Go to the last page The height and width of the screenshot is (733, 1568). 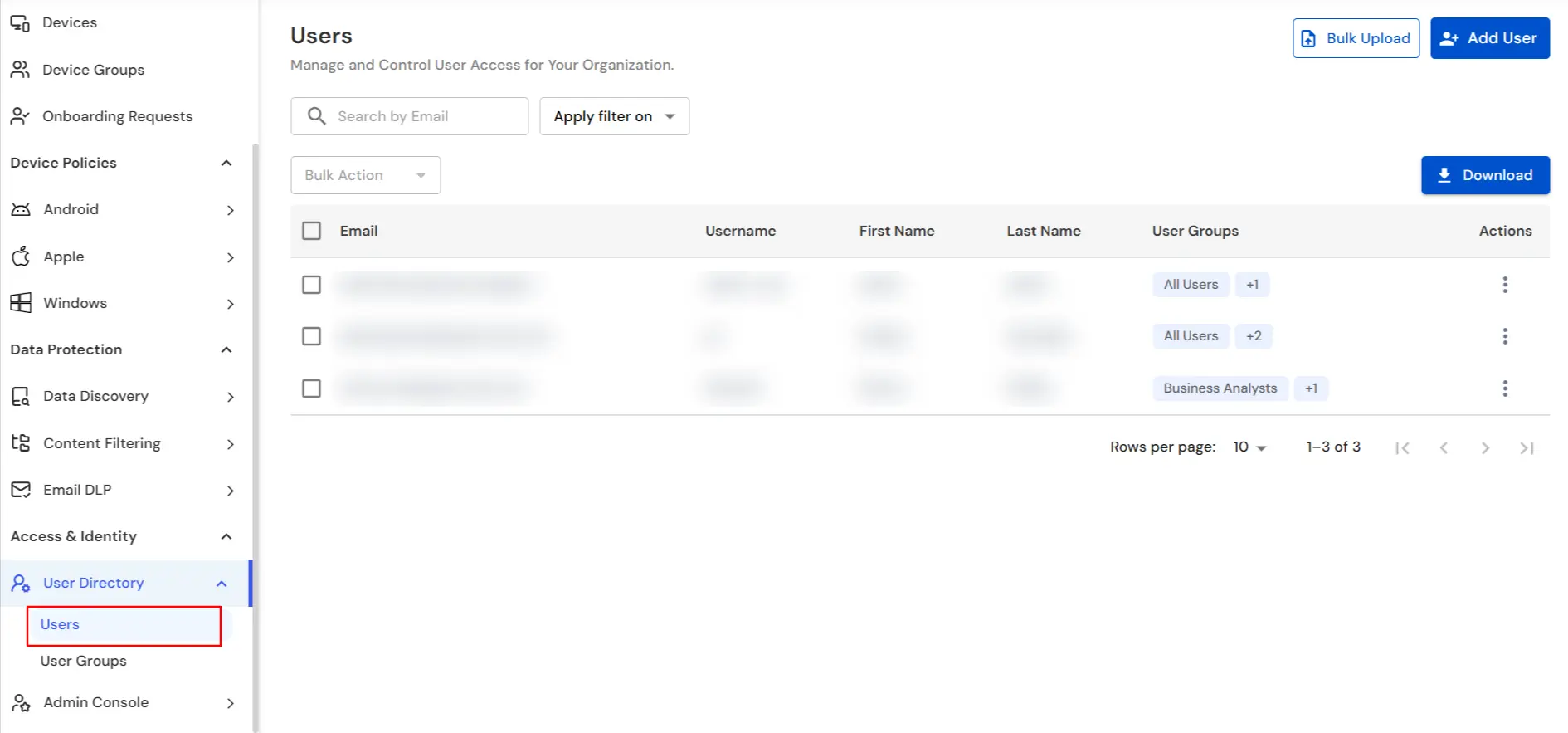pos(1527,448)
